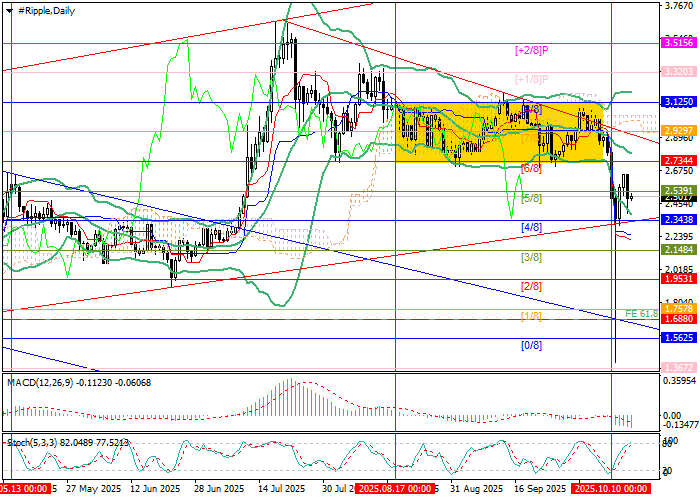The image size is (700, 500).
Task: Select the orange 2.9297 price tag
Action: pyautogui.click(x=679, y=131)
